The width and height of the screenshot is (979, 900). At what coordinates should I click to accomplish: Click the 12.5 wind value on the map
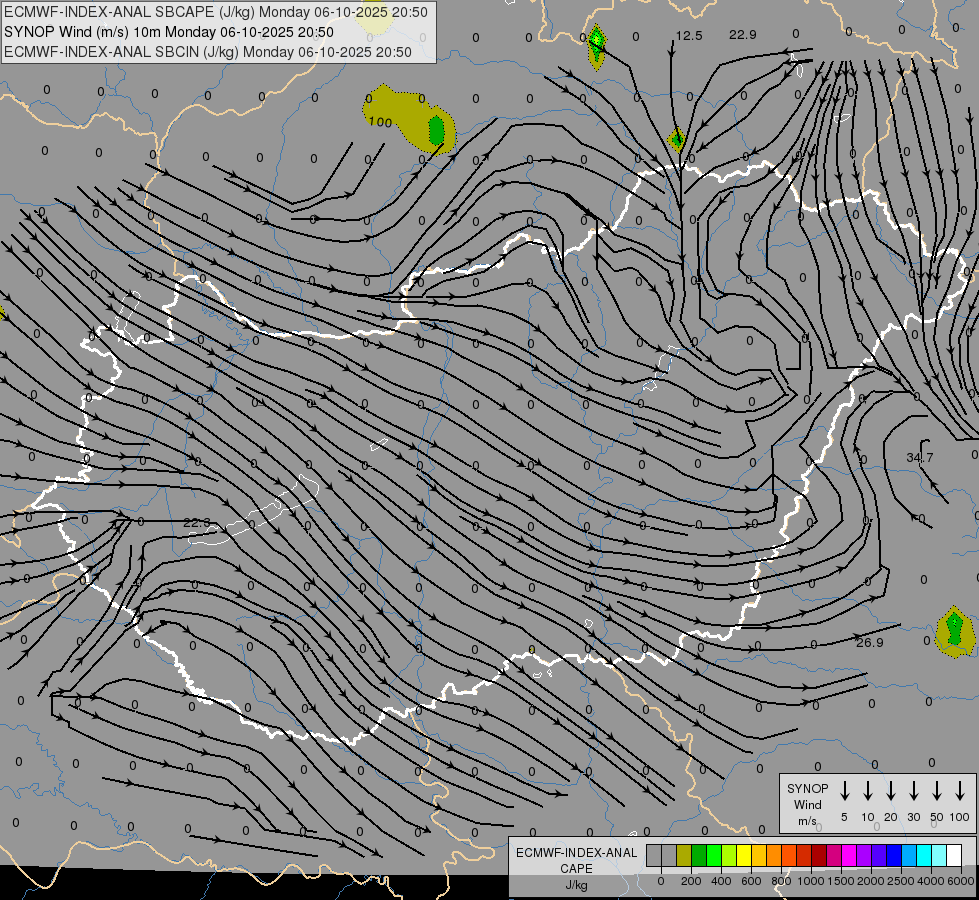tap(689, 36)
